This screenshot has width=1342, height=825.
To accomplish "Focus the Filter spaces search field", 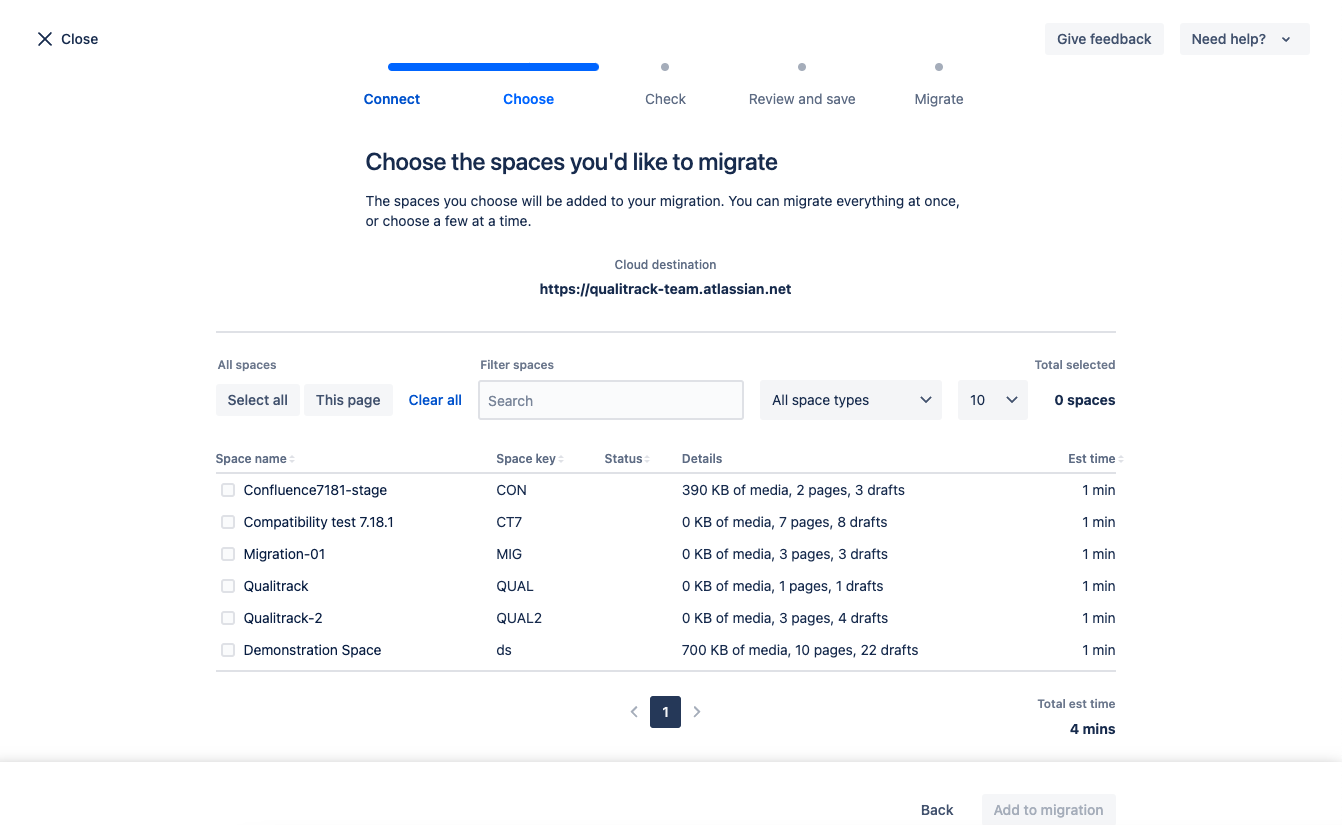I will (611, 400).
